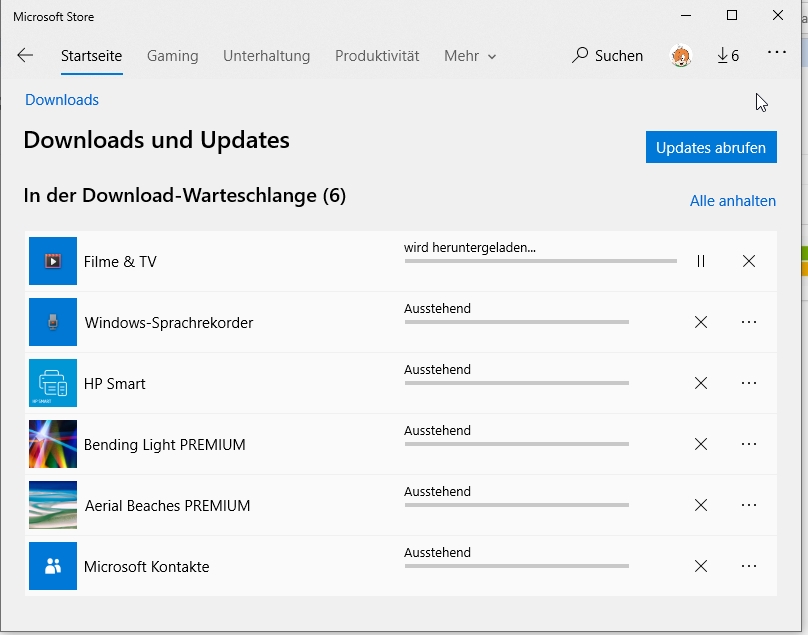Click the Filme & TV progress bar
The width and height of the screenshot is (808, 635).
point(541,261)
